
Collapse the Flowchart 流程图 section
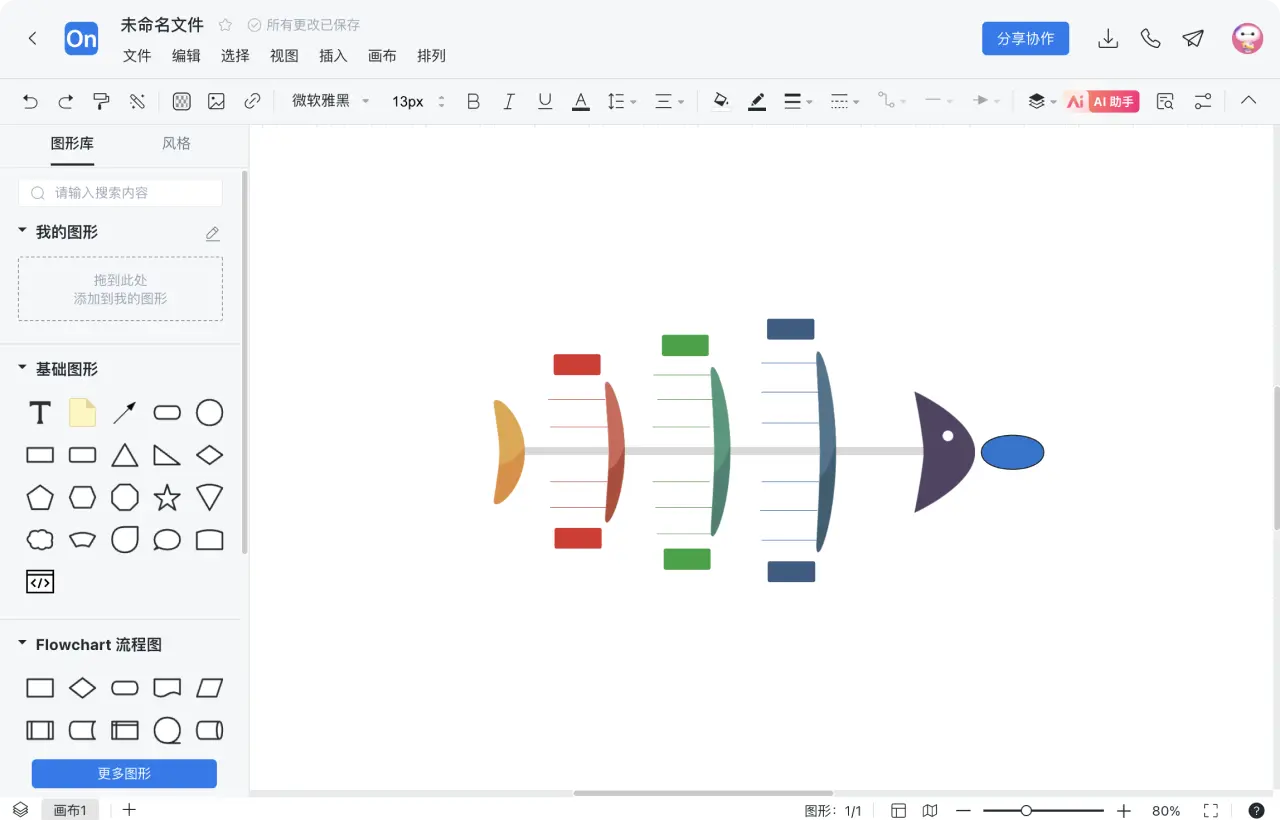(23, 645)
